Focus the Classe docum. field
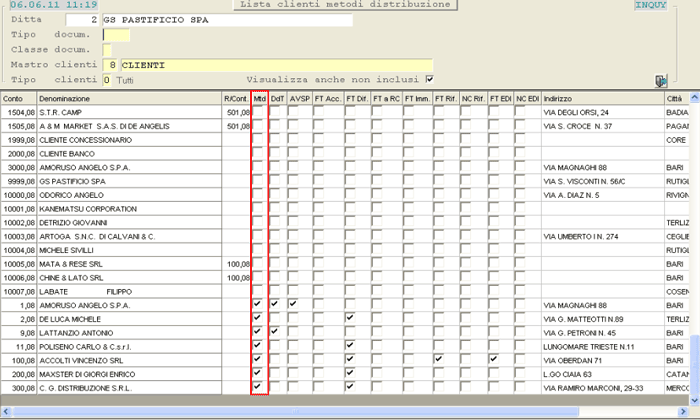Image resolution: width=700 pixels, height=420 pixels. (107, 50)
